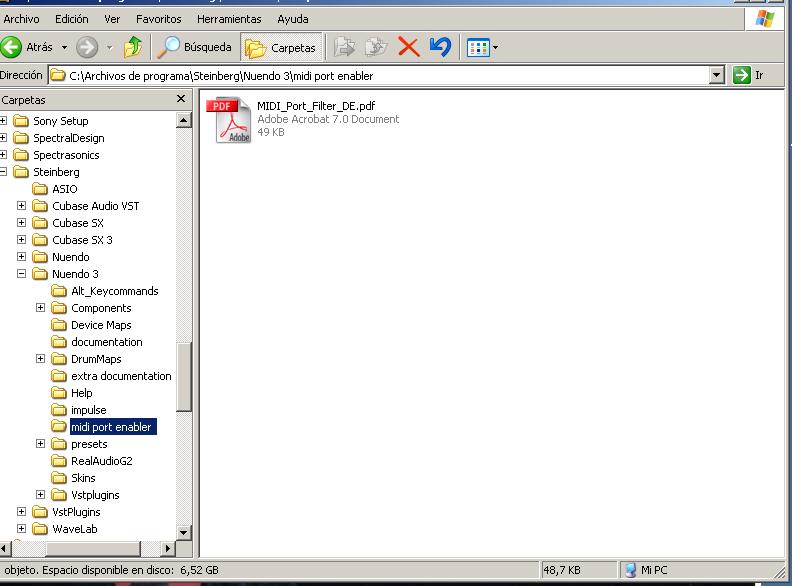The width and height of the screenshot is (792, 586).
Task: Go up one folder level icon
Action: [133, 47]
